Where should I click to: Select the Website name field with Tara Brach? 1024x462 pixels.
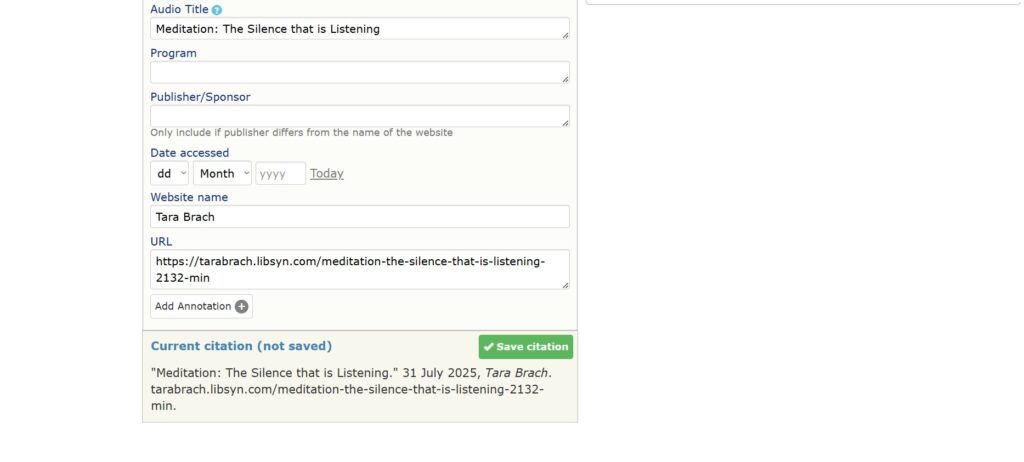click(x=360, y=217)
